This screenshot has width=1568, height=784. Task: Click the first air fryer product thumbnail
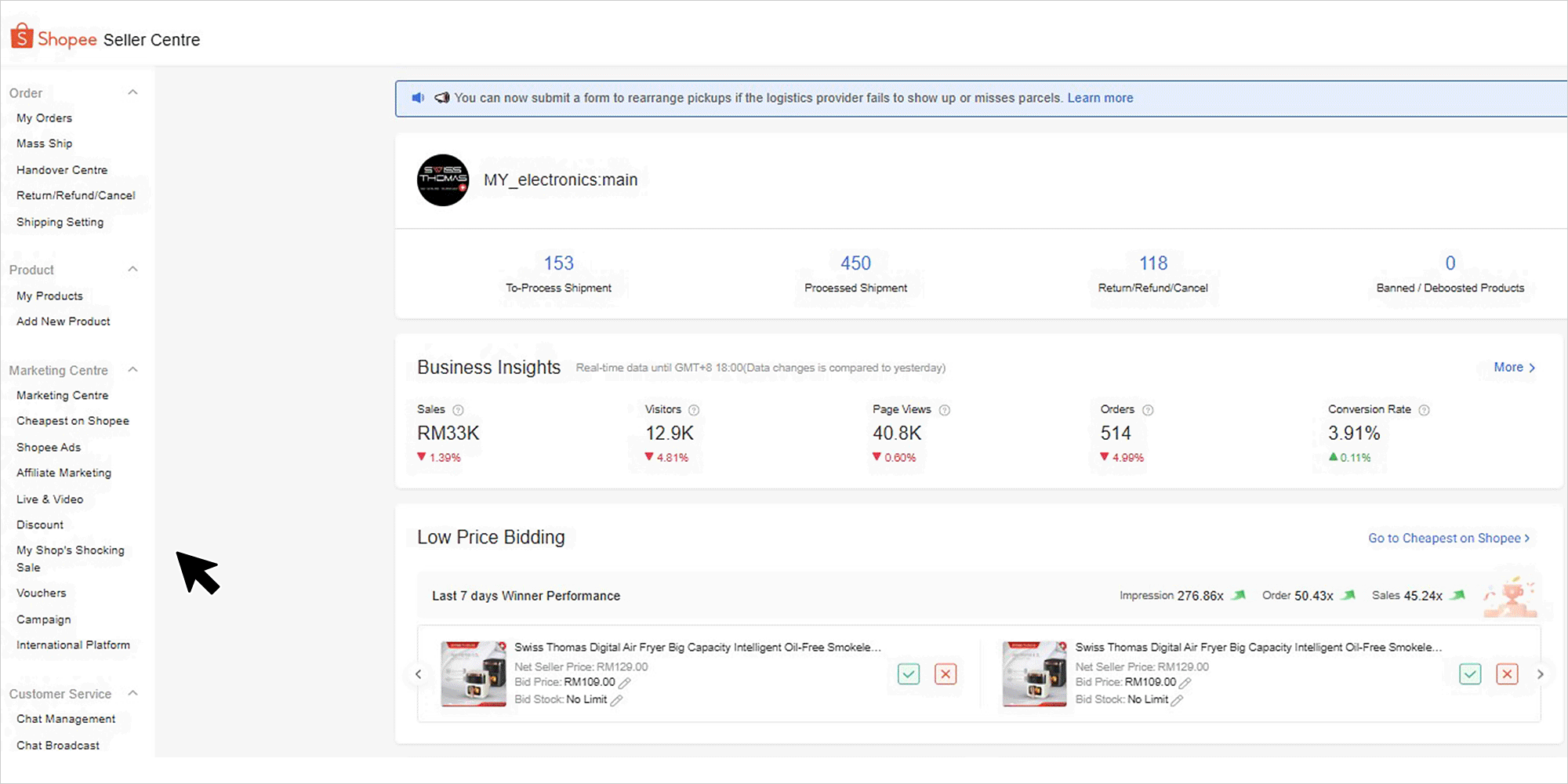tap(474, 674)
